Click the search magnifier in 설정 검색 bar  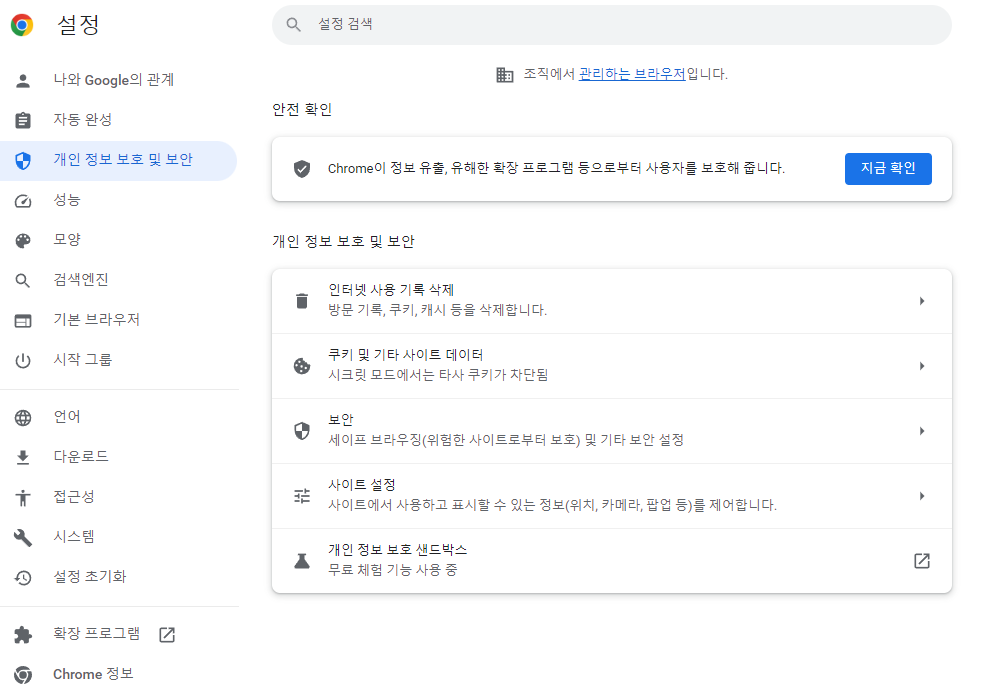[x=293, y=24]
